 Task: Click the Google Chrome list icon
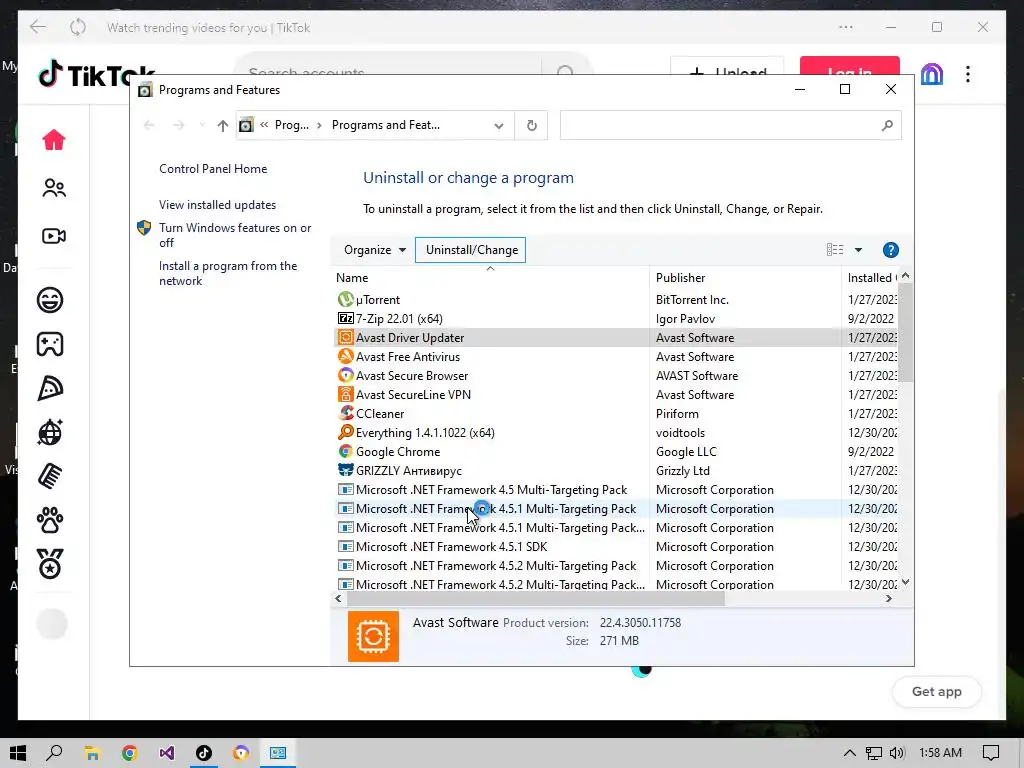(x=345, y=451)
